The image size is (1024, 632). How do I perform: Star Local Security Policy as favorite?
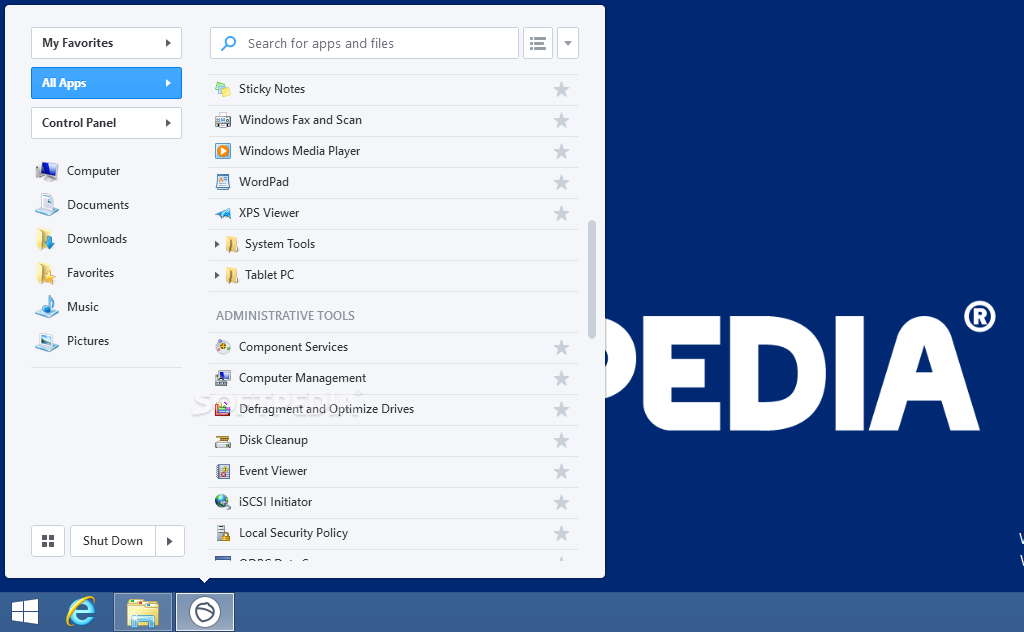(x=561, y=533)
